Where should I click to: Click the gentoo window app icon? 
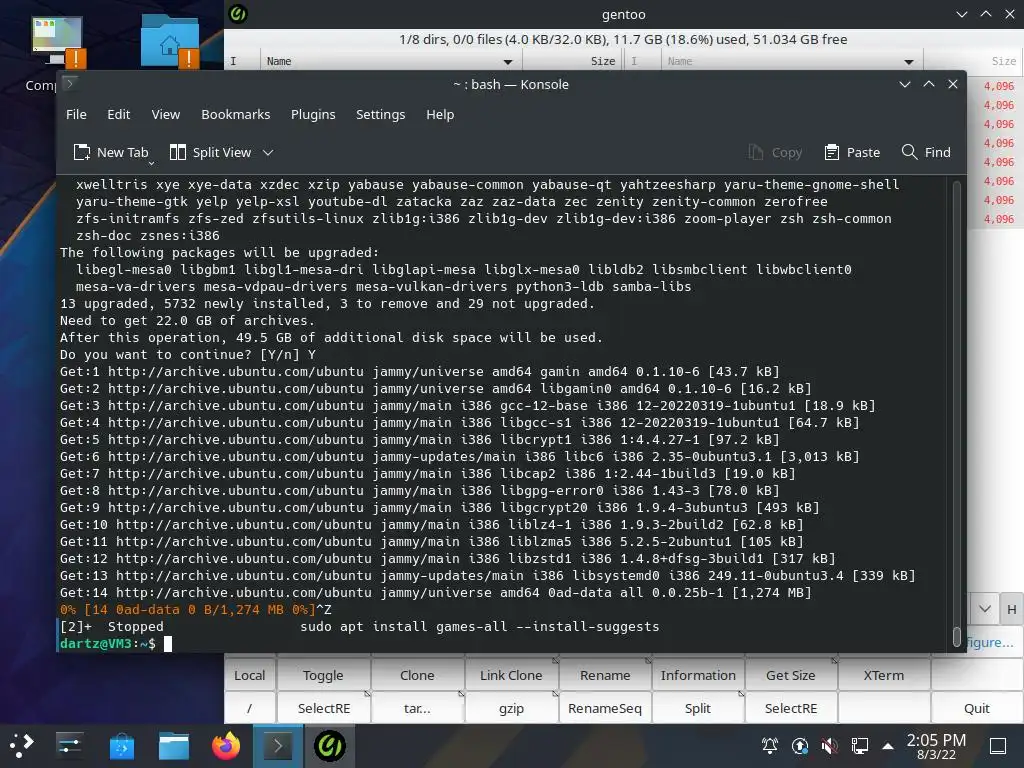[x=238, y=14]
